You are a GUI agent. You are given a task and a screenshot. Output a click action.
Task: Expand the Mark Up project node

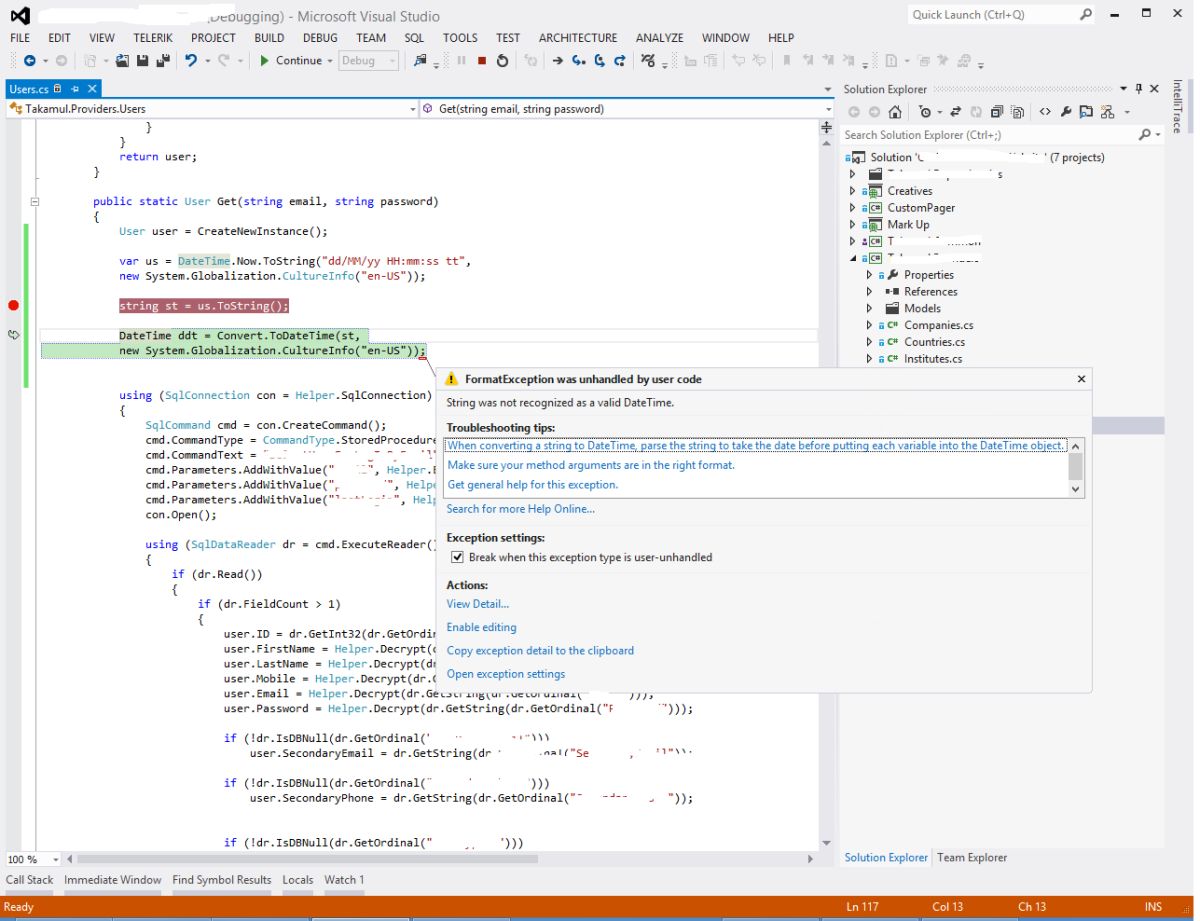click(x=852, y=225)
